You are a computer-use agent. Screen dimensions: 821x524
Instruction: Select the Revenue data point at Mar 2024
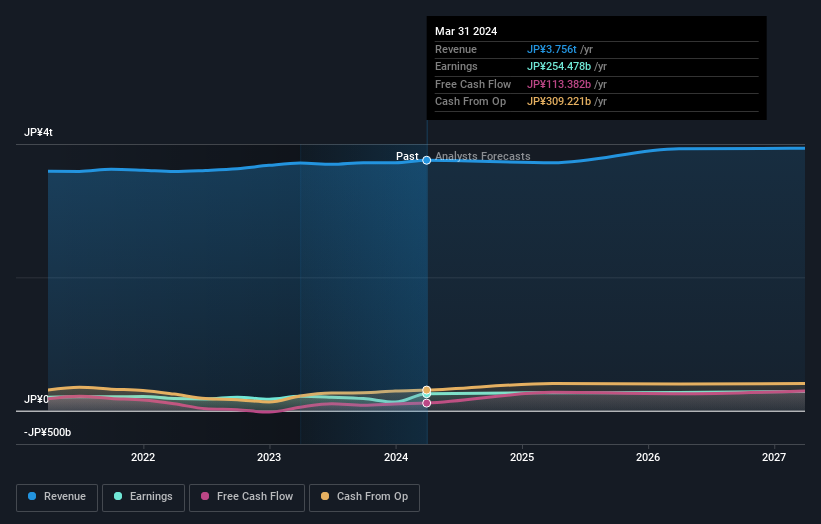(x=427, y=160)
